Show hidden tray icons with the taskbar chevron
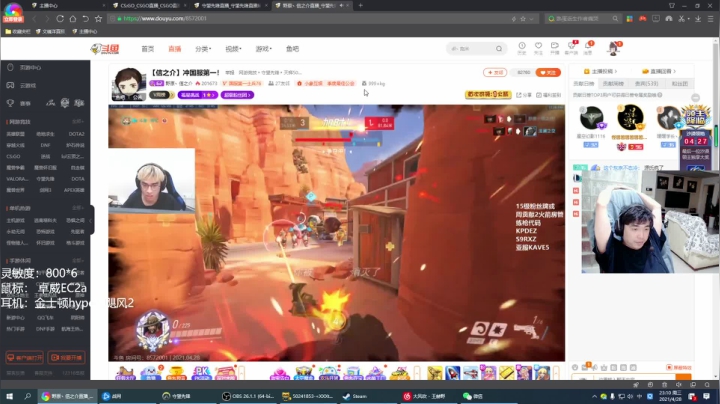Image resolution: width=720 pixels, height=404 pixels. point(594,396)
